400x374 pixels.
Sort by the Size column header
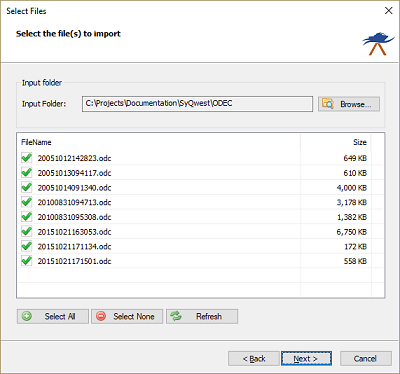point(336,142)
